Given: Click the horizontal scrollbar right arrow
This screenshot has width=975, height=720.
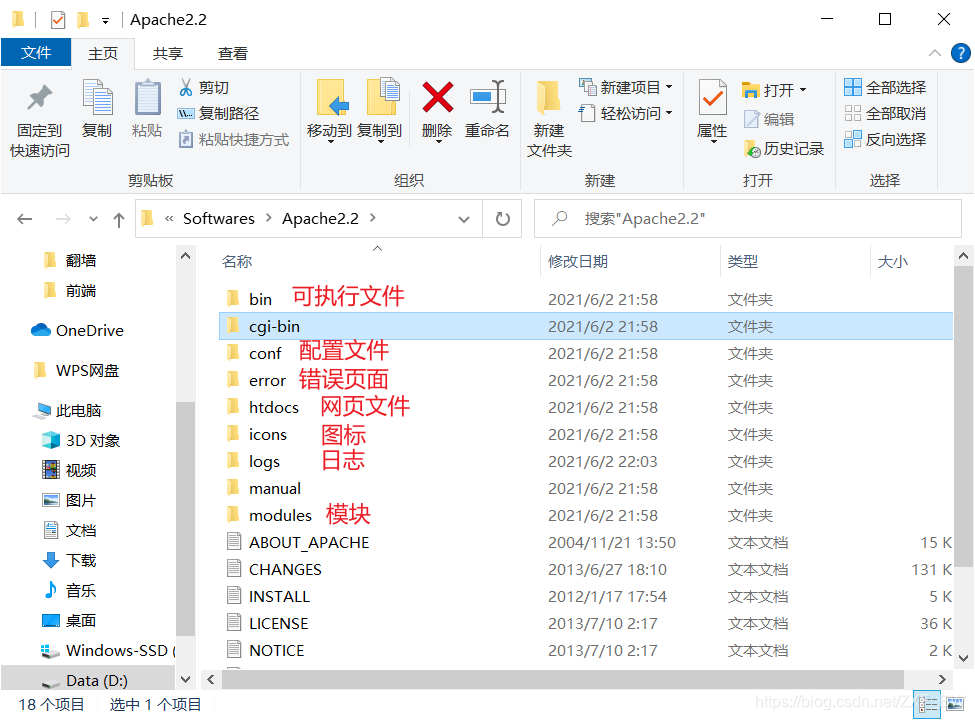Looking at the screenshot, I should tap(942, 680).
